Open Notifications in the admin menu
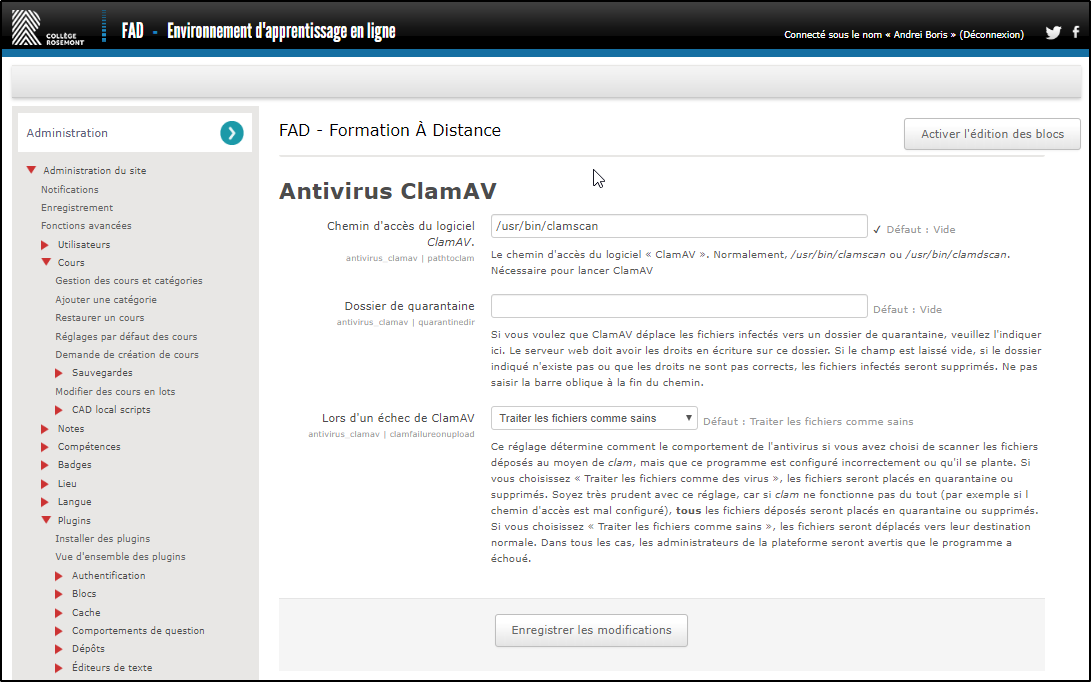This screenshot has width=1091, height=682. click(70, 190)
